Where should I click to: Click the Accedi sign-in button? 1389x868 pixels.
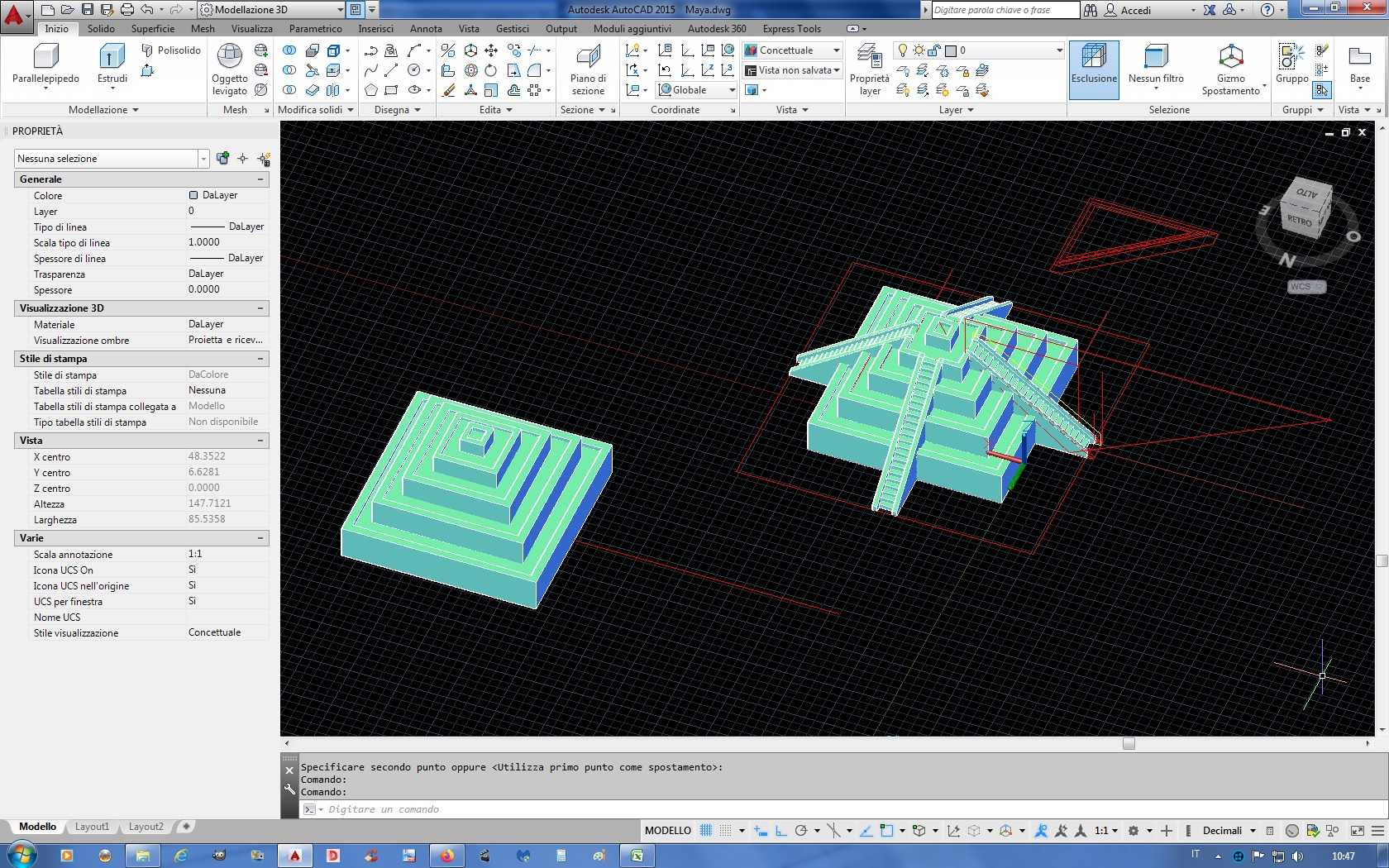(x=1127, y=10)
